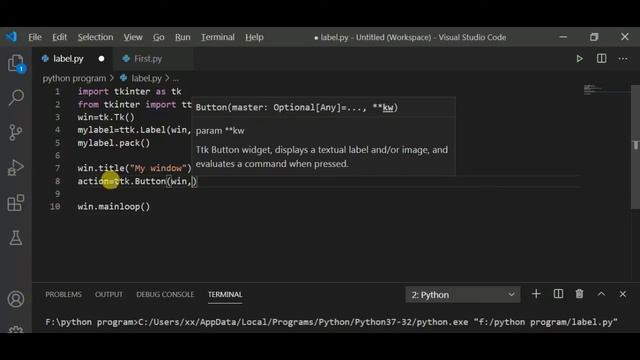Click the unsaved dot on the label.py tab
This screenshot has height=360, width=640.
click(x=101, y=59)
